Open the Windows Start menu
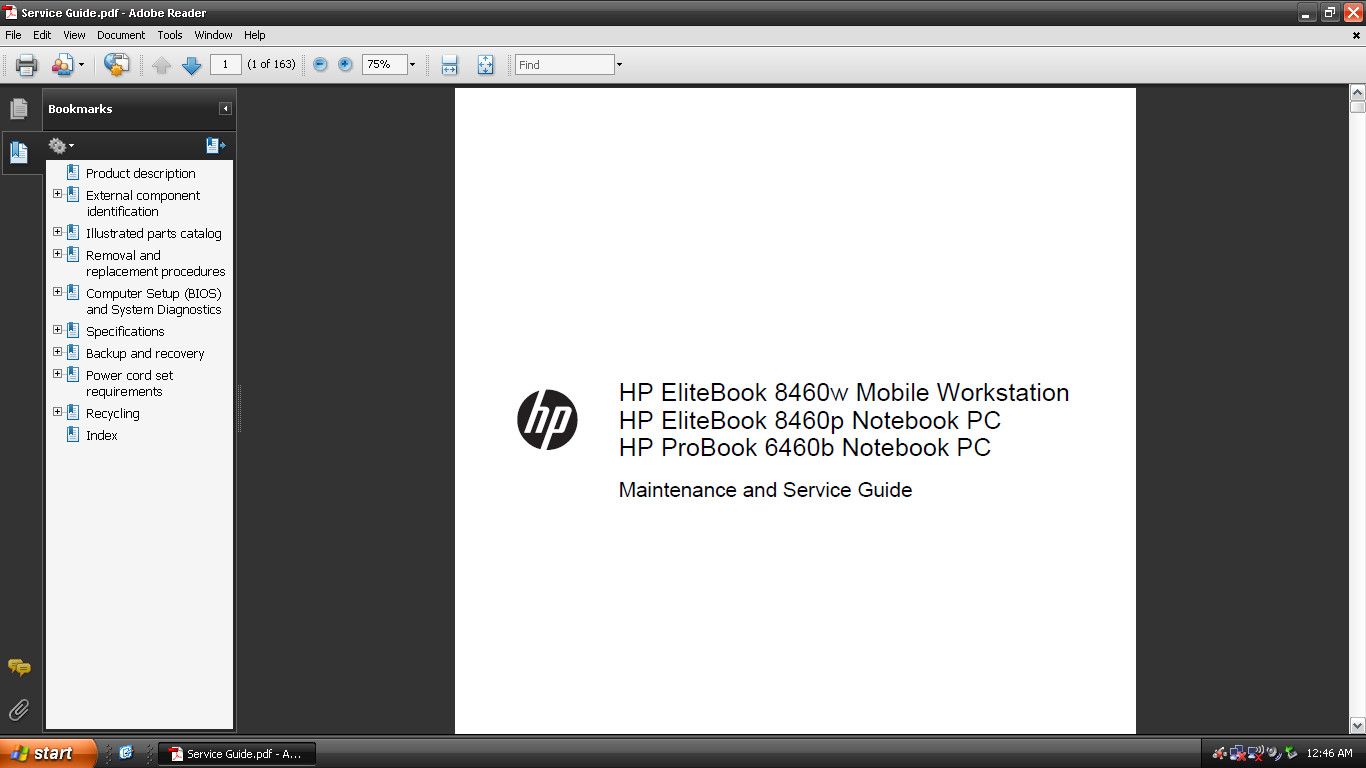 [x=48, y=753]
